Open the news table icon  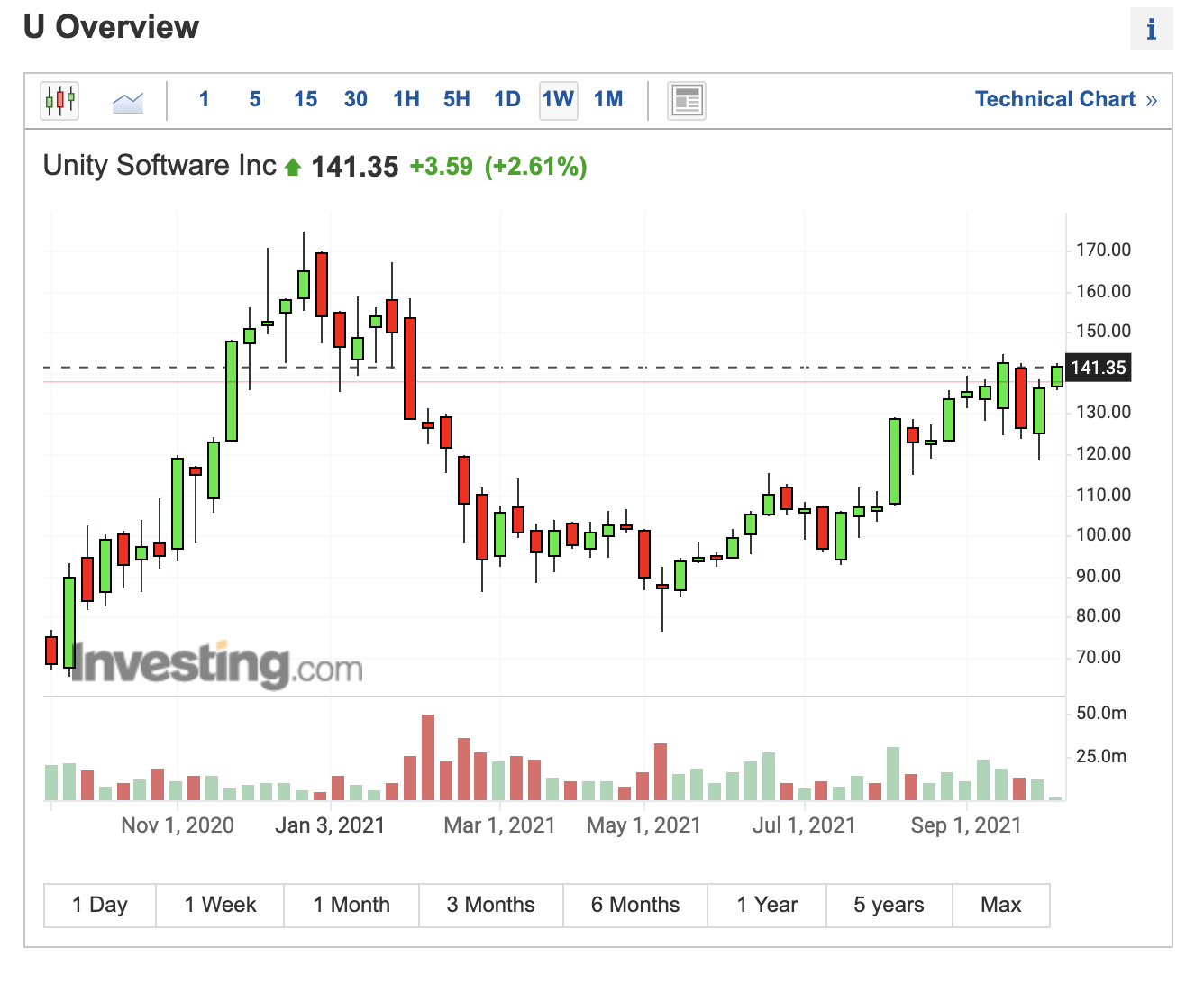click(x=687, y=100)
